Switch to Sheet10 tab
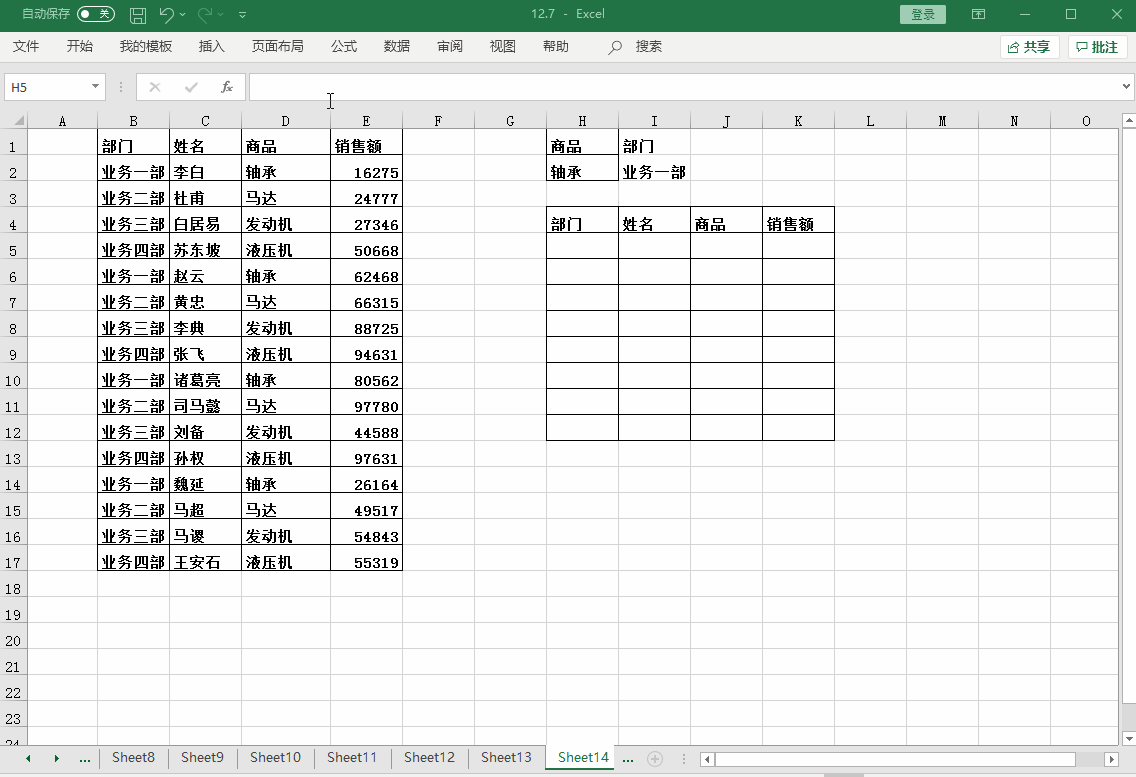Viewport: 1136px width, 777px height. pyautogui.click(x=275, y=758)
